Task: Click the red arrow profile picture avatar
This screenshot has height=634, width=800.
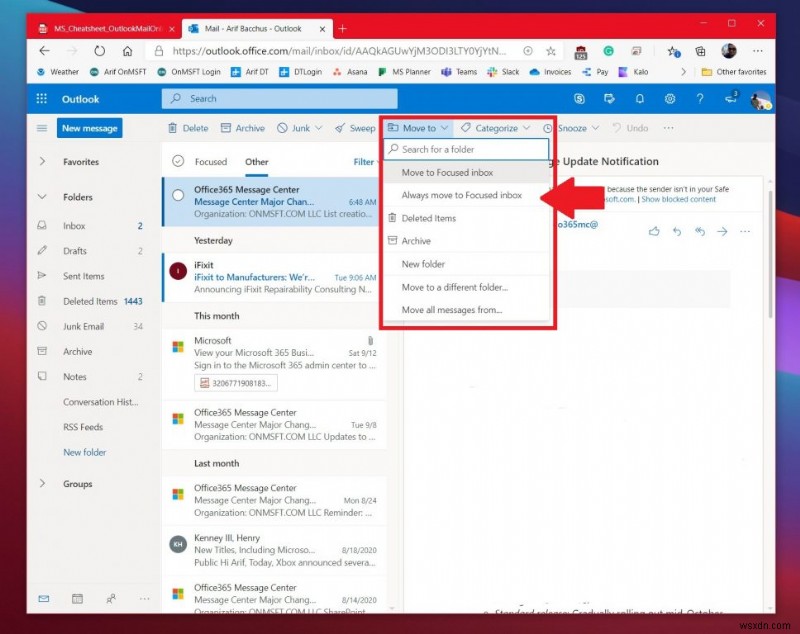Action: [x=761, y=99]
